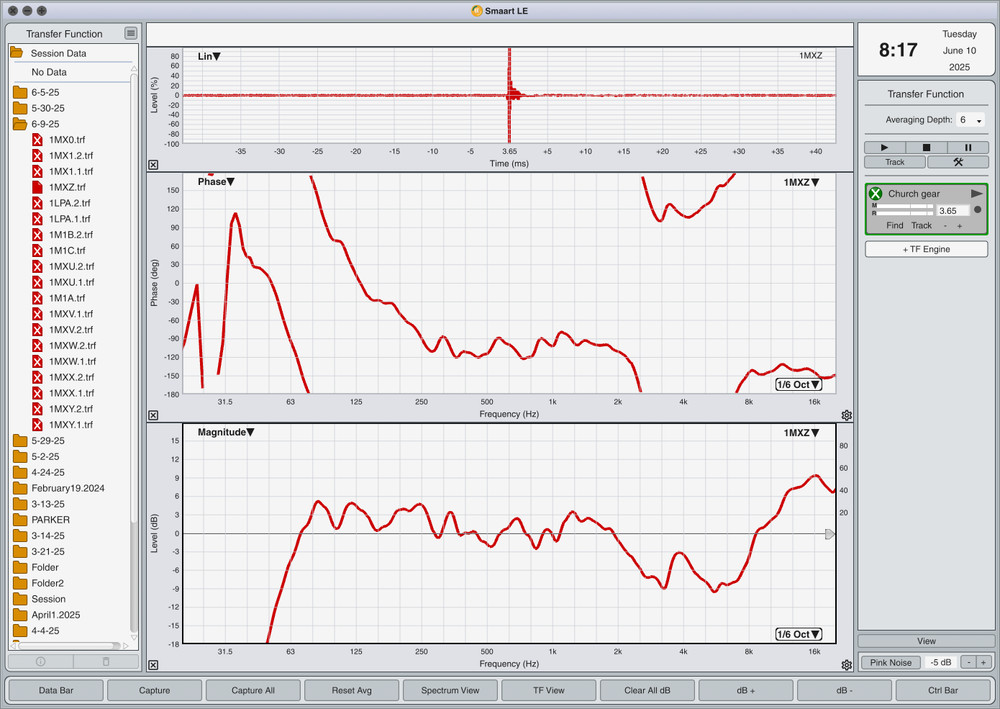Click the info icon at the sidebar bottom

click(x=40, y=661)
